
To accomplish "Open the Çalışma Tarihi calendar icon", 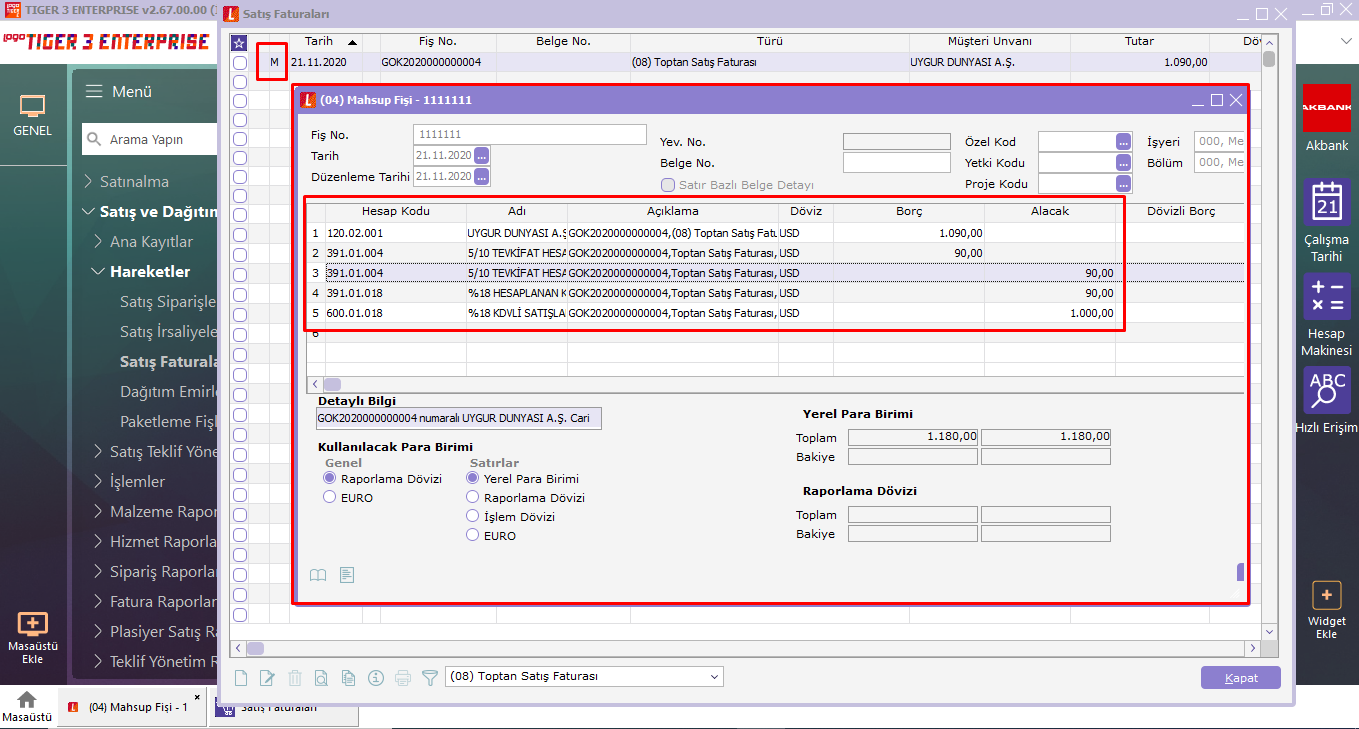I will click(1326, 202).
